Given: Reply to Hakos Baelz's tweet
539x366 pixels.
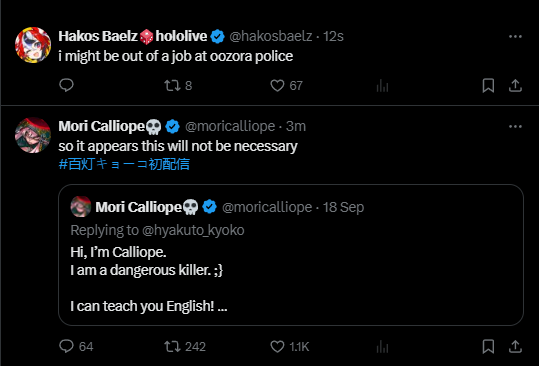Looking at the screenshot, I should pos(66,85).
